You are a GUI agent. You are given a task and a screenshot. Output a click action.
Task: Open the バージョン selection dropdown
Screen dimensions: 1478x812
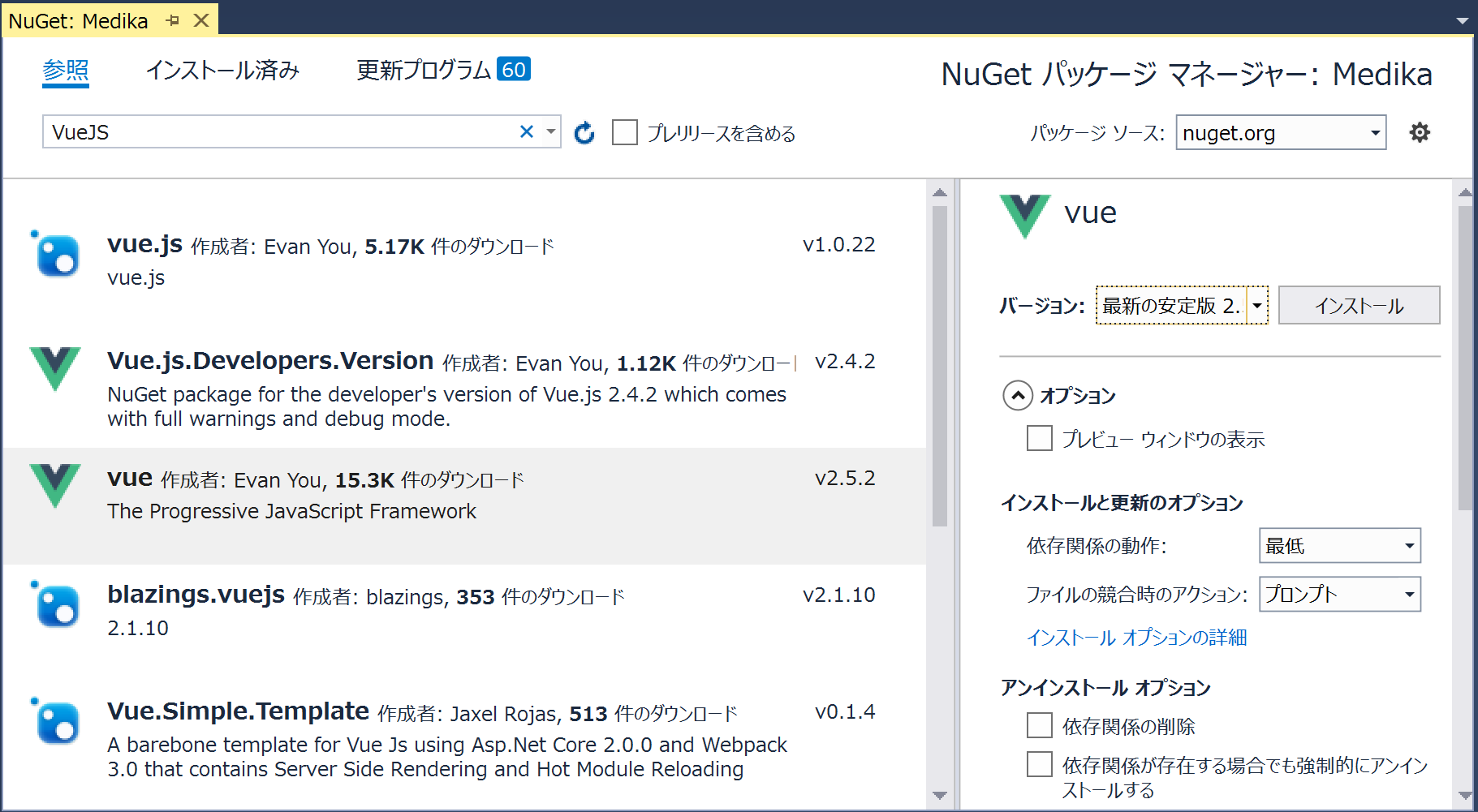click(x=1182, y=305)
